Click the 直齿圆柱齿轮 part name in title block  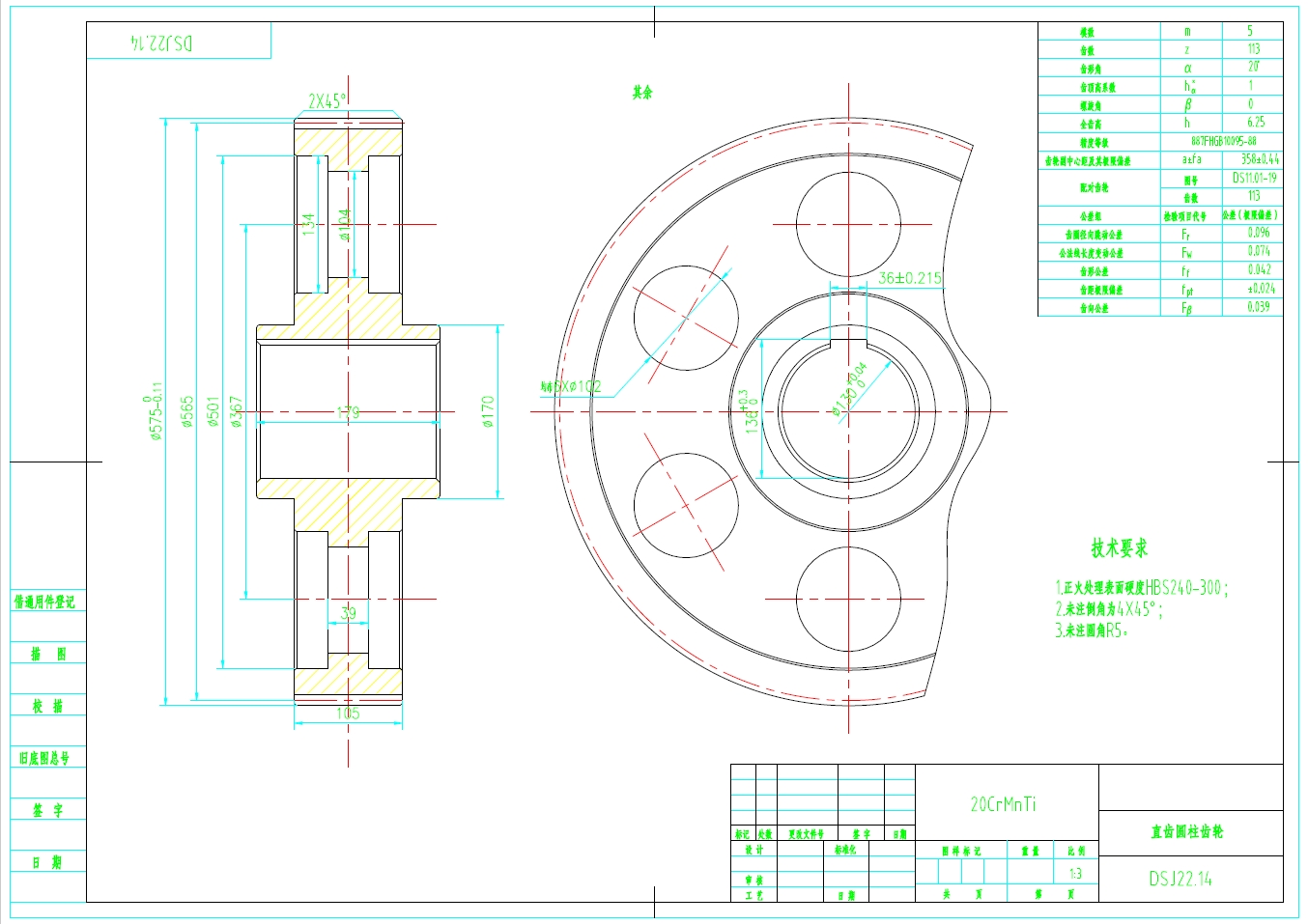(x=1186, y=831)
